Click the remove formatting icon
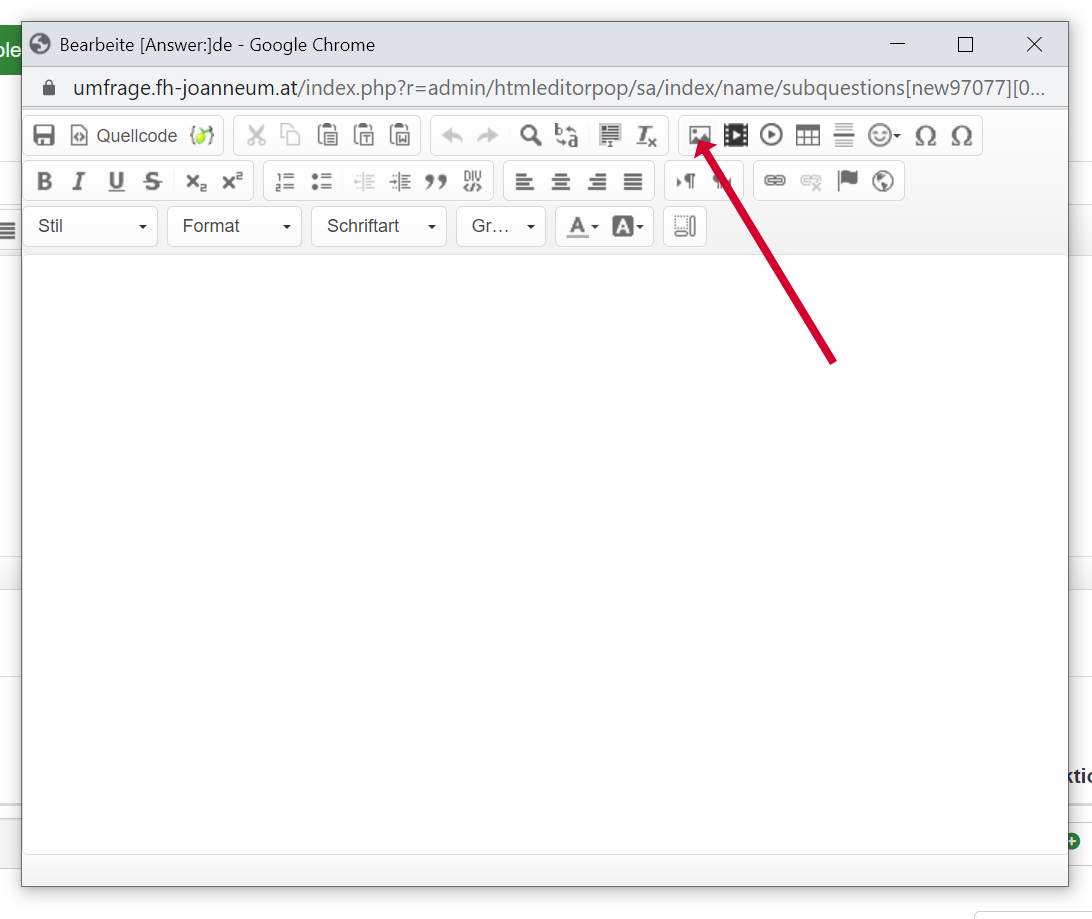Viewport: 1092px width, 919px height. (x=646, y=136)
